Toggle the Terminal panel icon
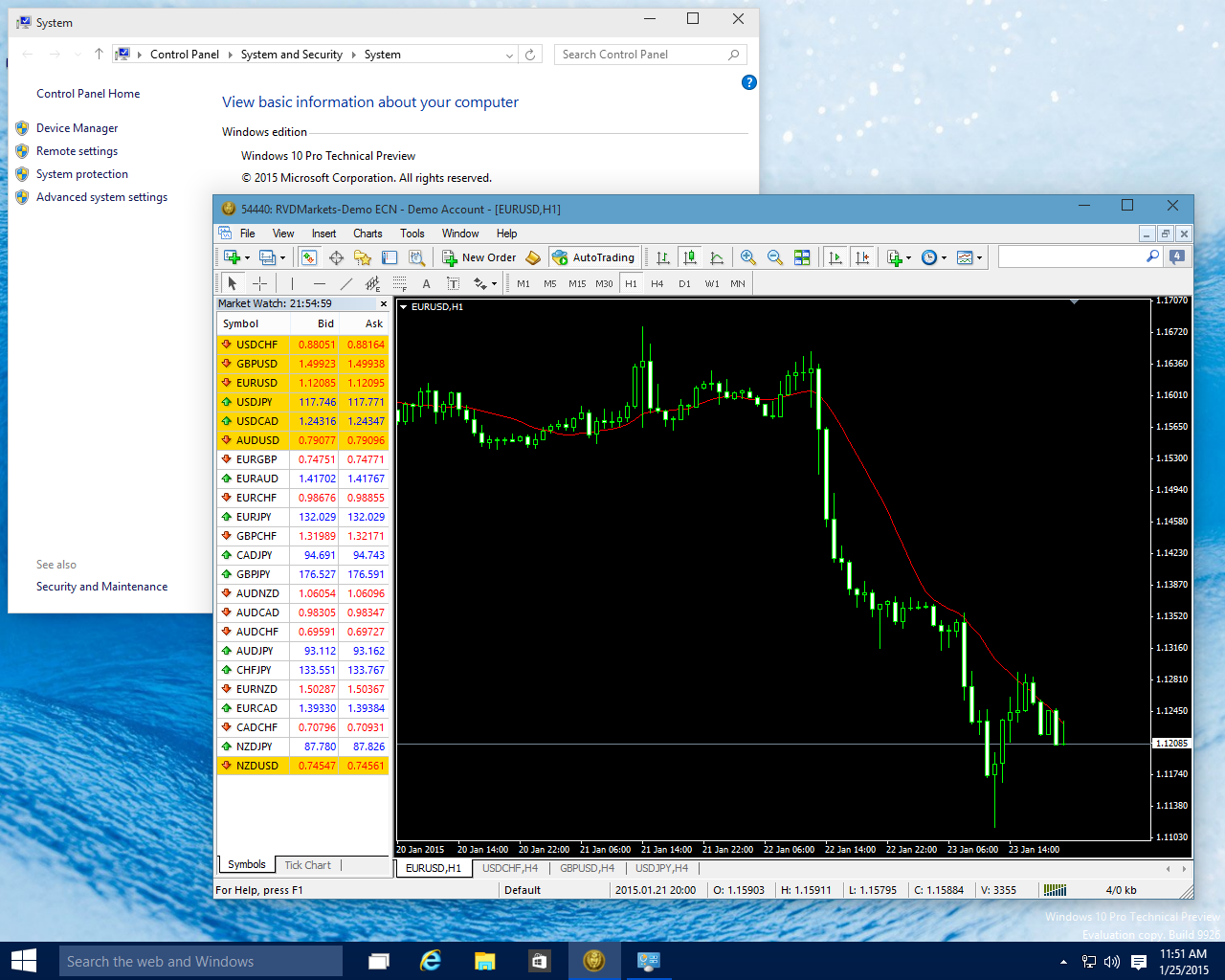 point(390,257)
